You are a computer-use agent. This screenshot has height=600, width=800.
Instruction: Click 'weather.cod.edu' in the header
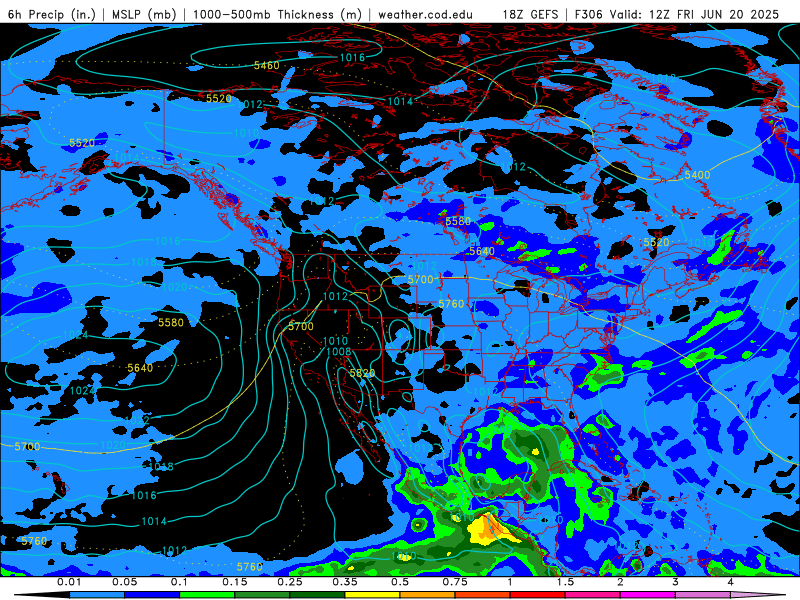(425, 14)
